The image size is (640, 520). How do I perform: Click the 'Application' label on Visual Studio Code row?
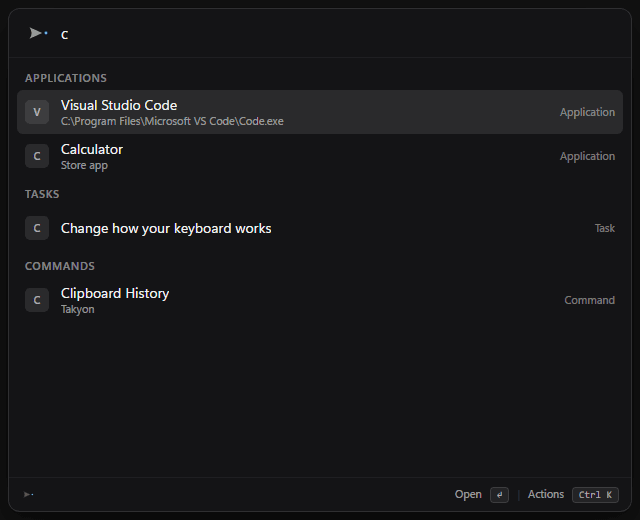pos(587,112)
